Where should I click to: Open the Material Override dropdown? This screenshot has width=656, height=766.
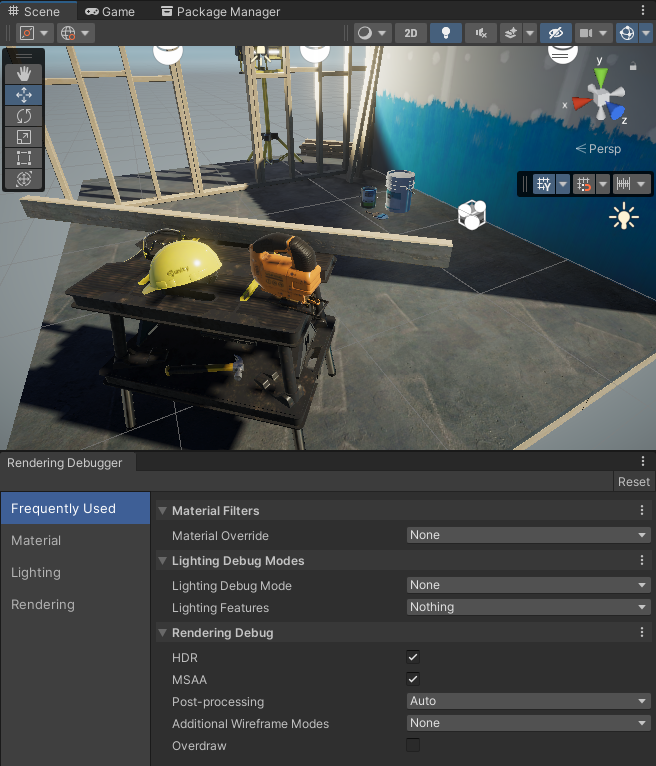(529, 535)
